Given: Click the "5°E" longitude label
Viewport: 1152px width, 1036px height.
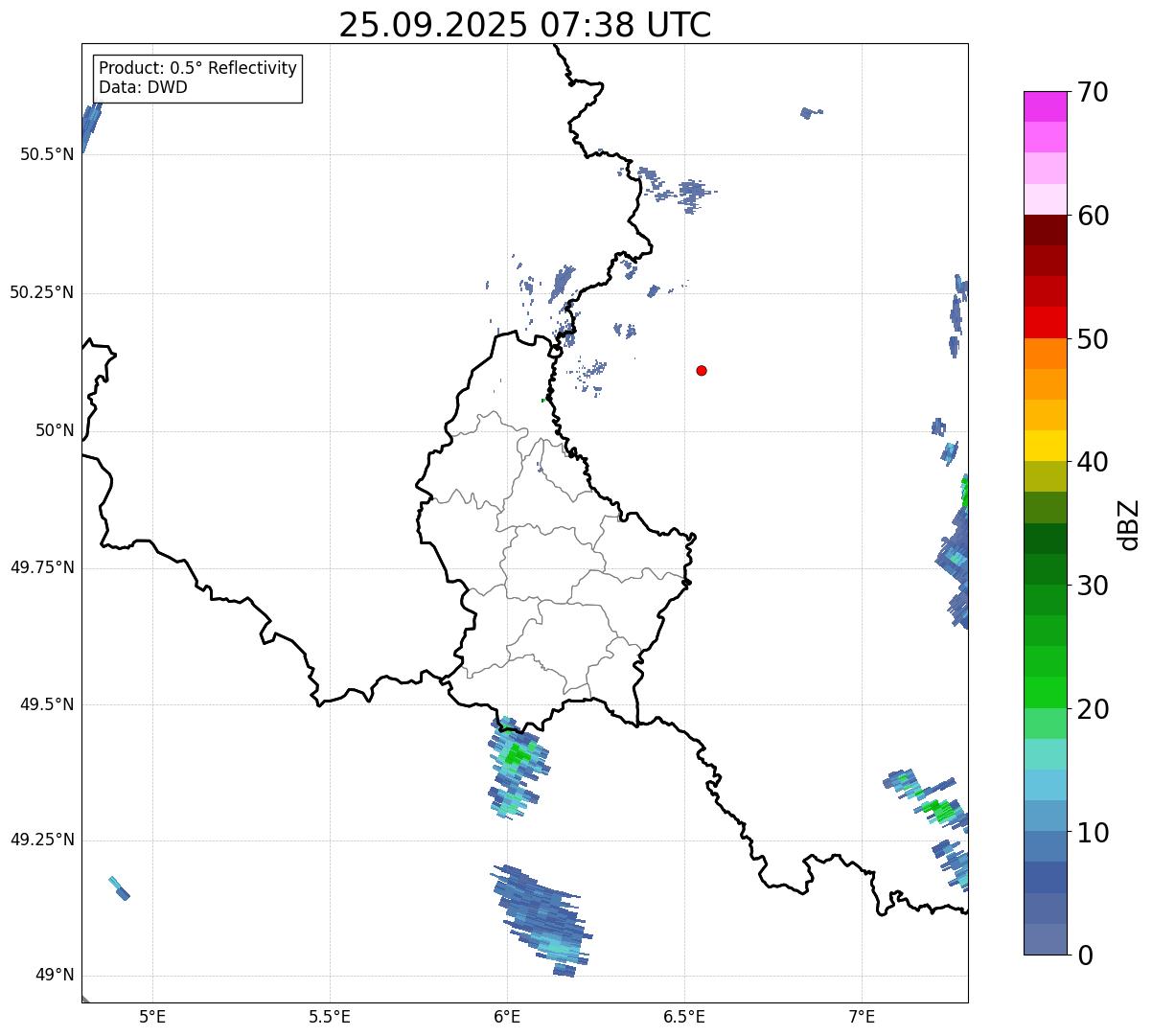Looking at the screenshot, I should pyautogui.click(x=152, y=1017).
